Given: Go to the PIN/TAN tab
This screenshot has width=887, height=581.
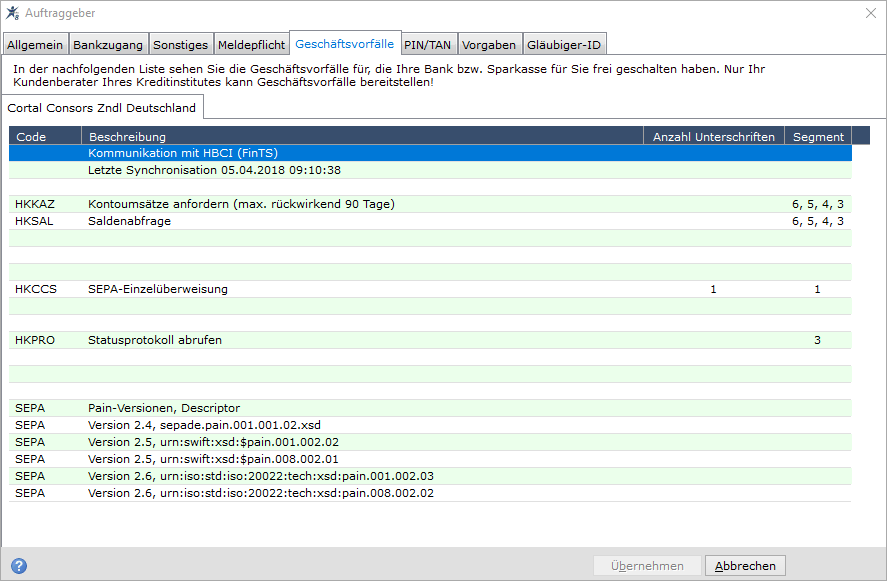Looking at the screenshot, I should (x=428, y=45).
